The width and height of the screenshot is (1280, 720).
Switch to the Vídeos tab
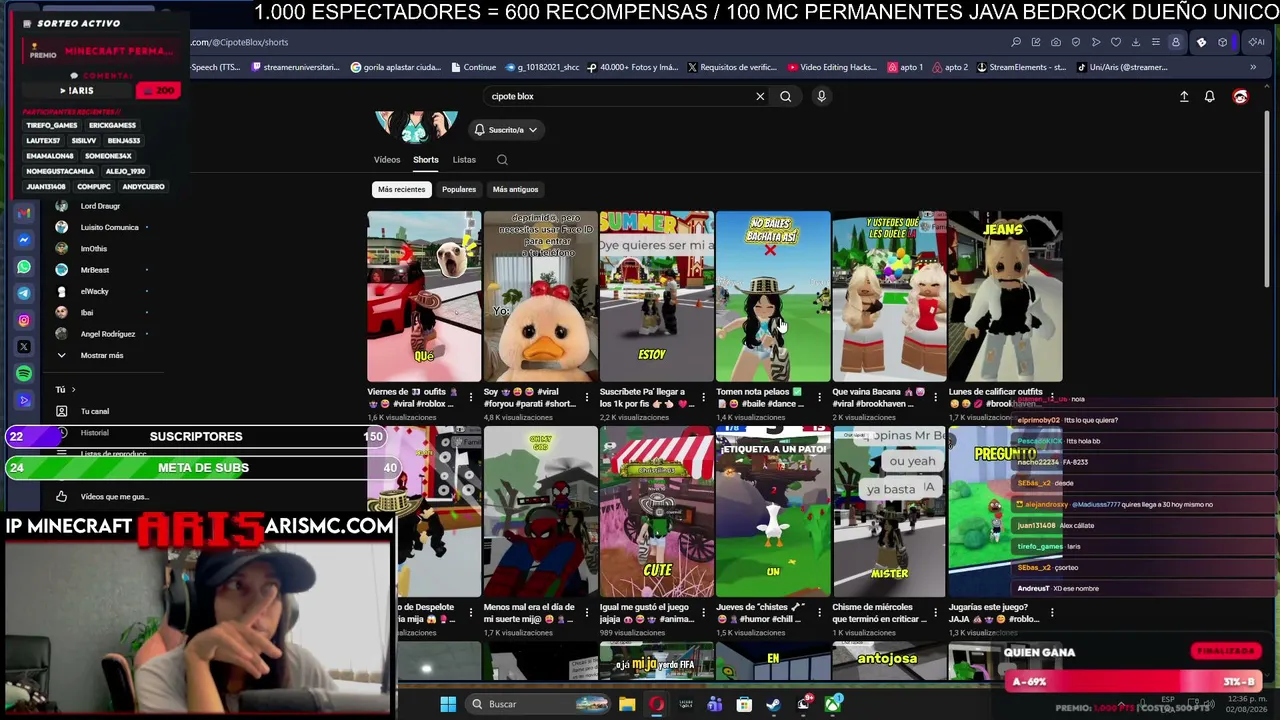point(387,159)
